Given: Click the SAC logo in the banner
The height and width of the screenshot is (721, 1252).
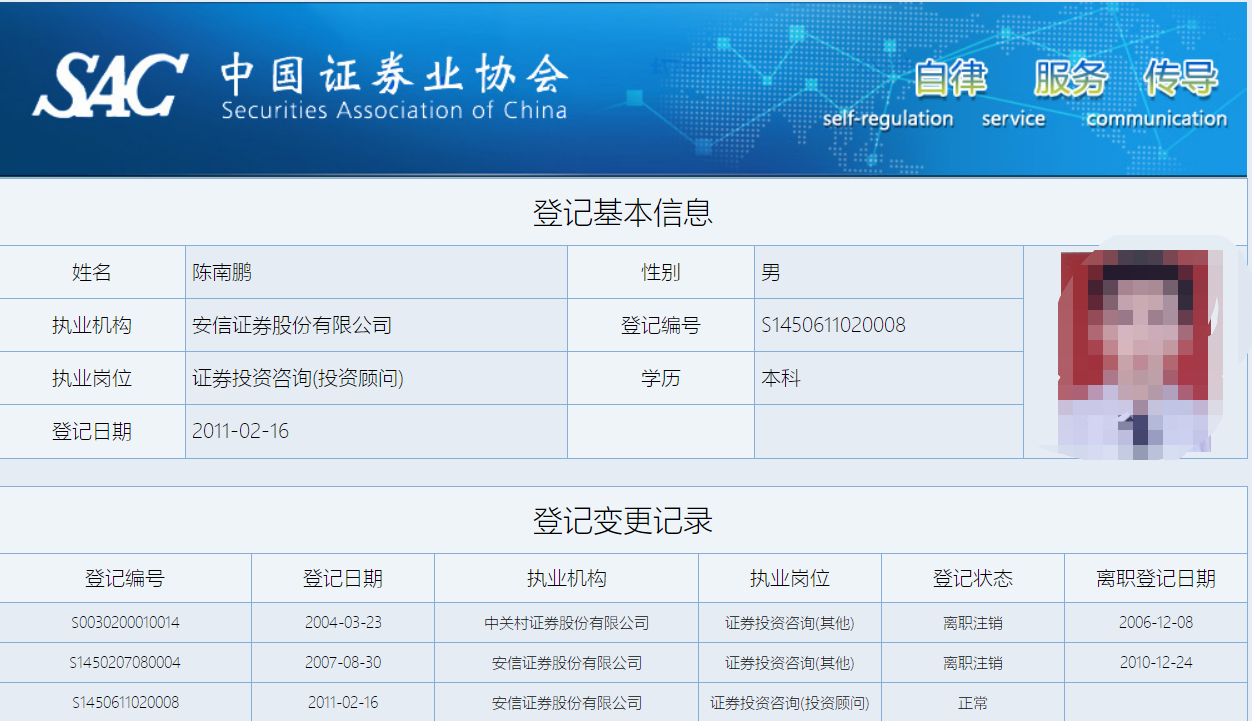Looking at the screenshot, I should pos(109,86).
